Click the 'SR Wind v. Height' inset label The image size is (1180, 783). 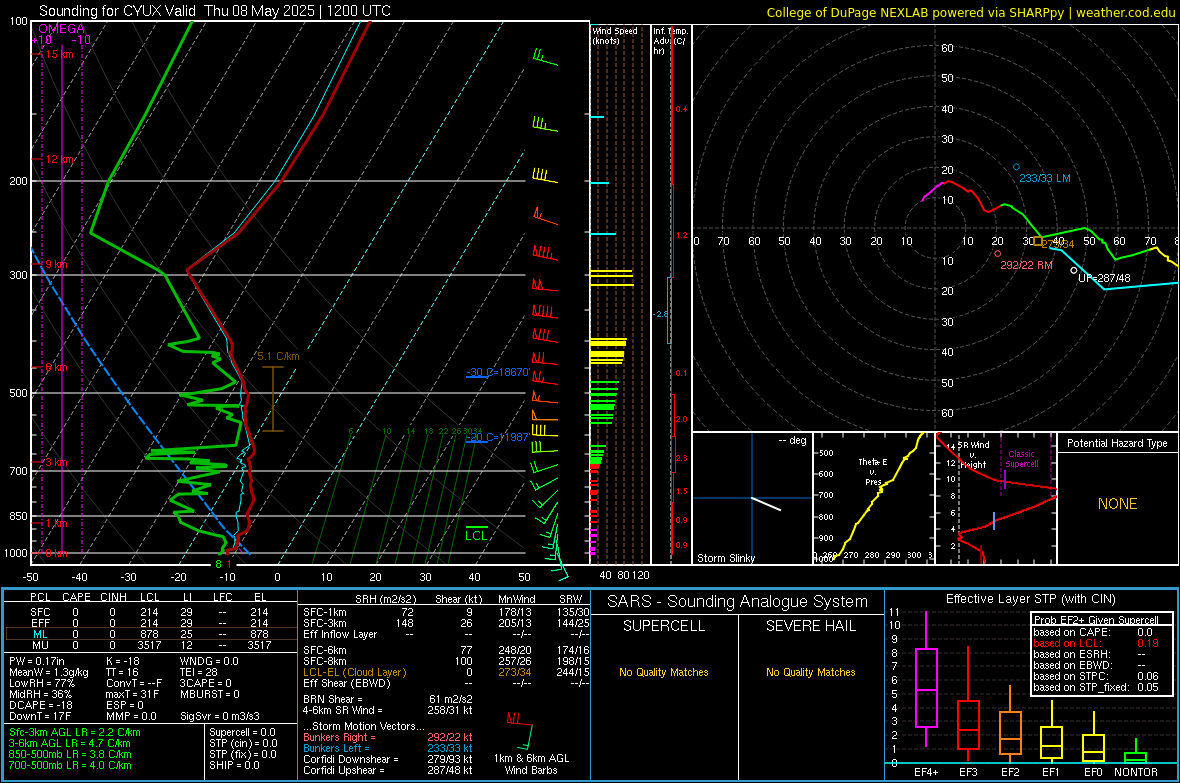pos(974,455)
